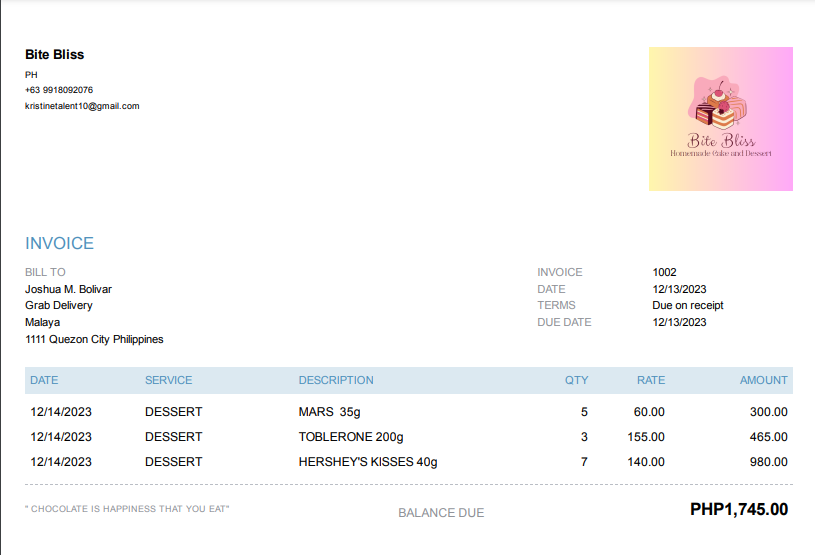Screen dimensions: 815x555
Task: Click the RATE column header
Action: 651,380
